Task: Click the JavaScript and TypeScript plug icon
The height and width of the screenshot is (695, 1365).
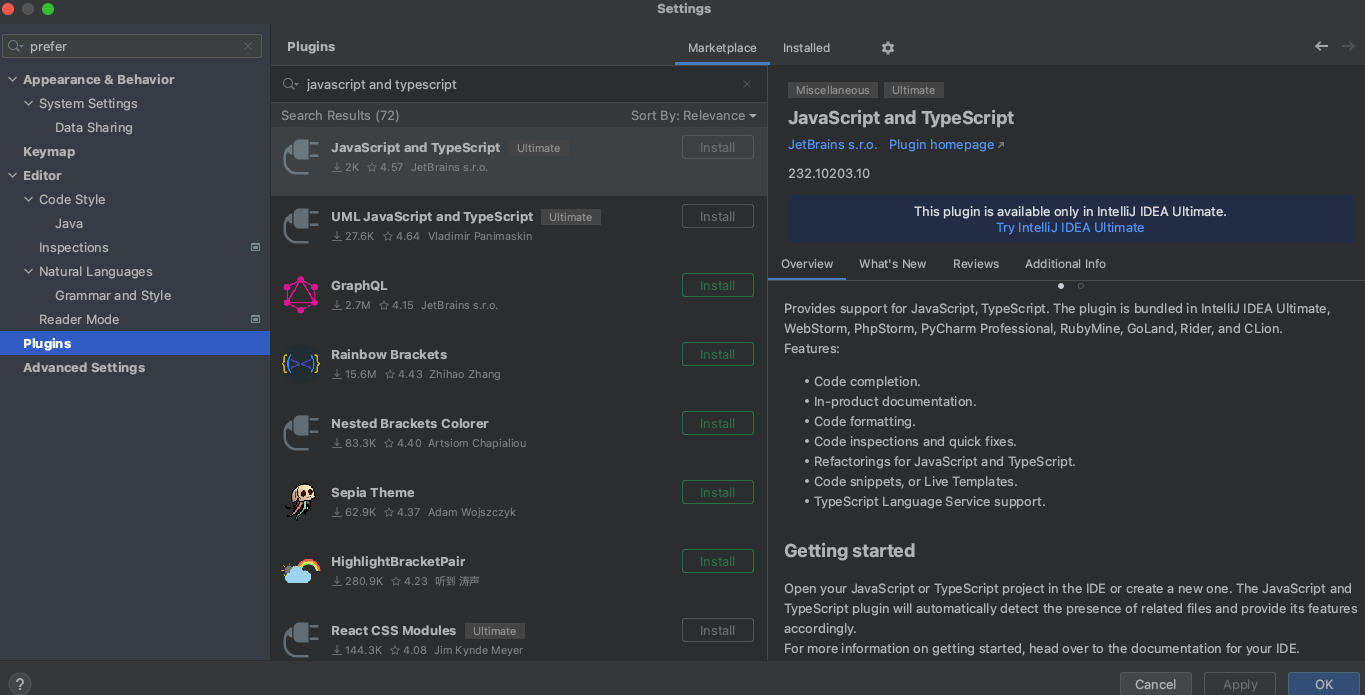Action: (301, 157)
